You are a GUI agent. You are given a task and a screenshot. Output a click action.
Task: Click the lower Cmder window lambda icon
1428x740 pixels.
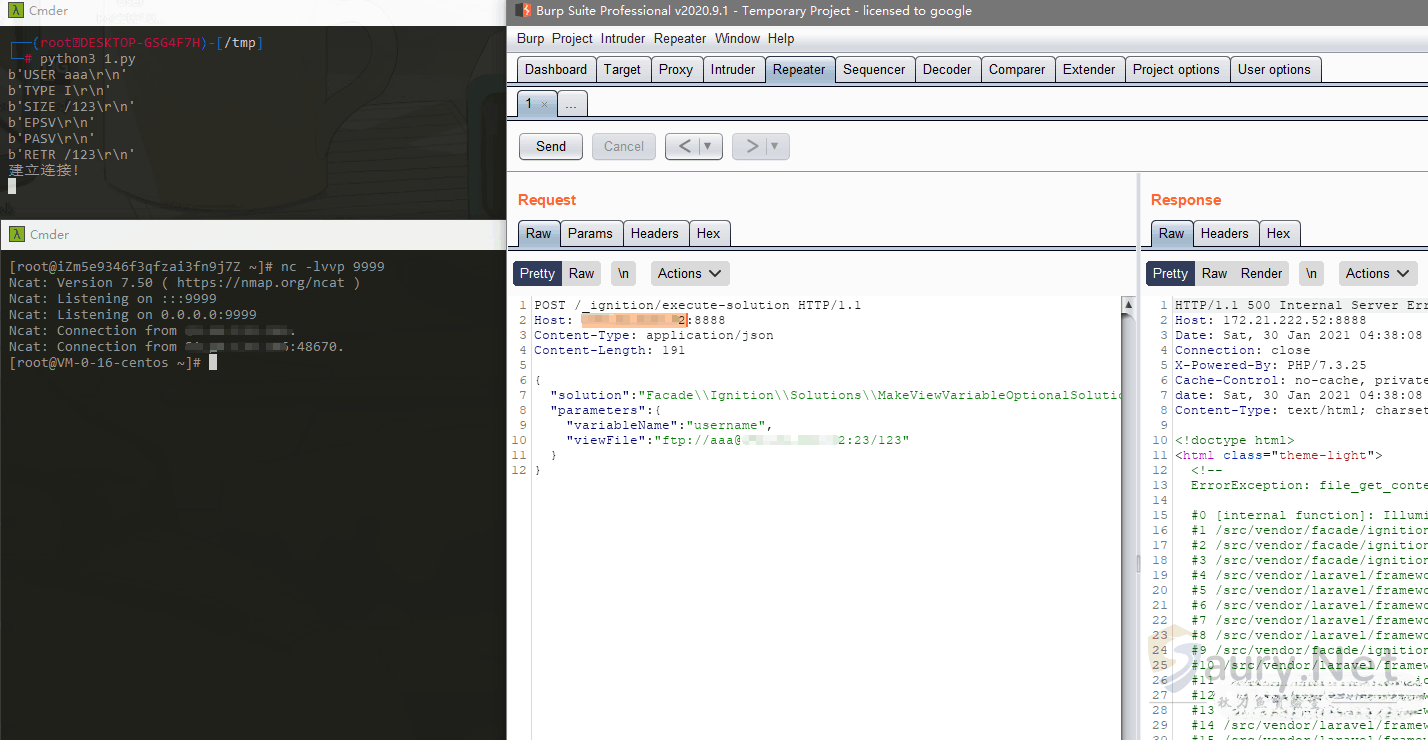click(x=16, y=234)
